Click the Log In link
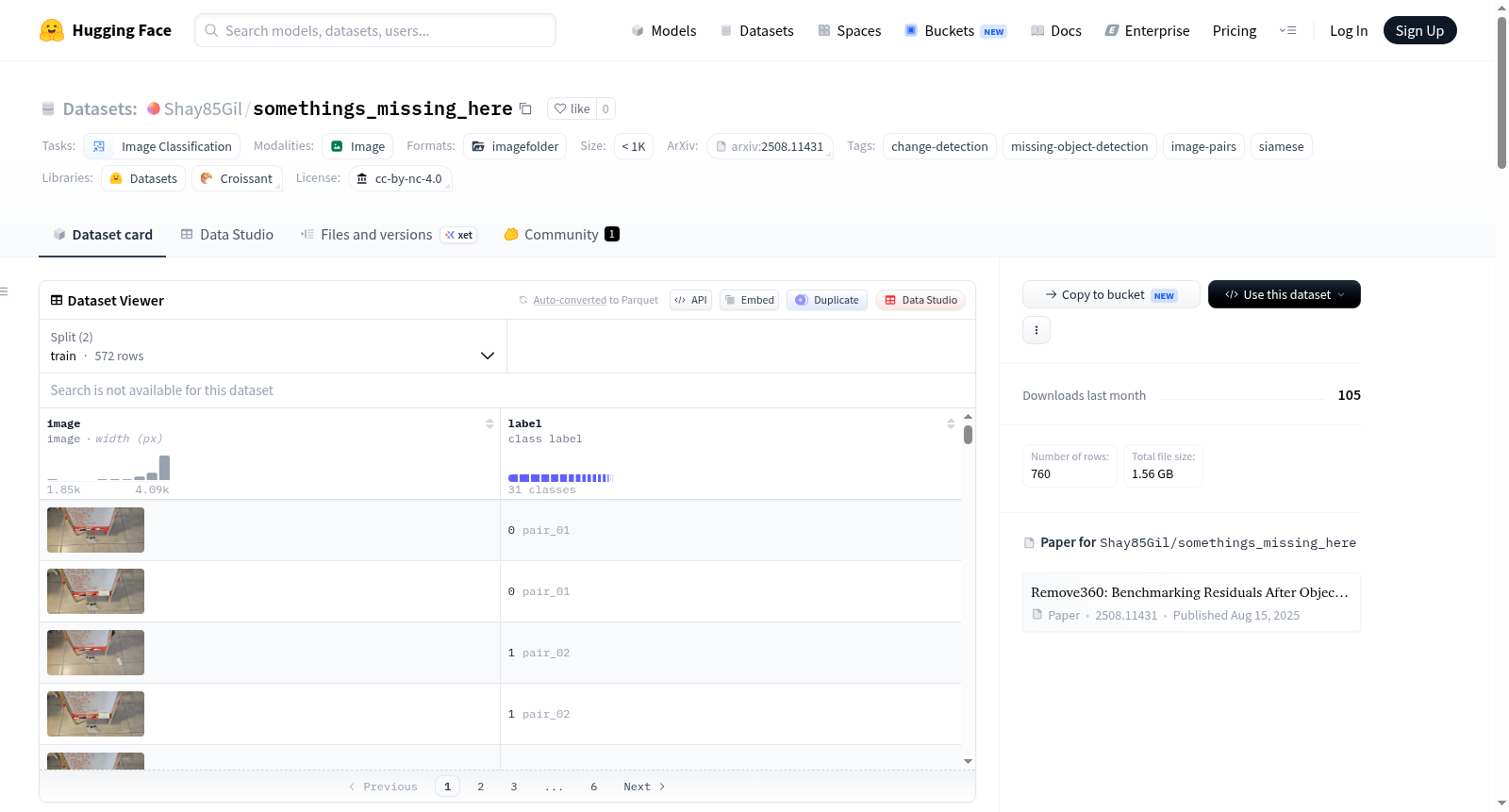Screen dimensions: 1509x812 (x=1349, y=30)
